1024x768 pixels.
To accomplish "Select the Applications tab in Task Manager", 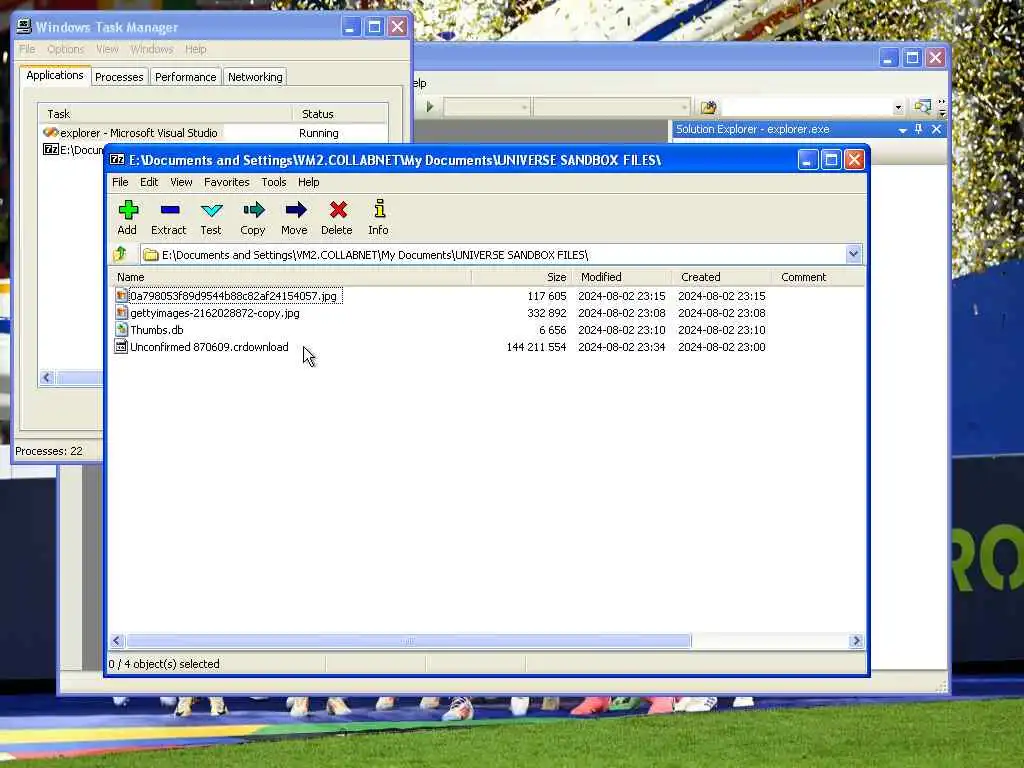I will point(55,75).
